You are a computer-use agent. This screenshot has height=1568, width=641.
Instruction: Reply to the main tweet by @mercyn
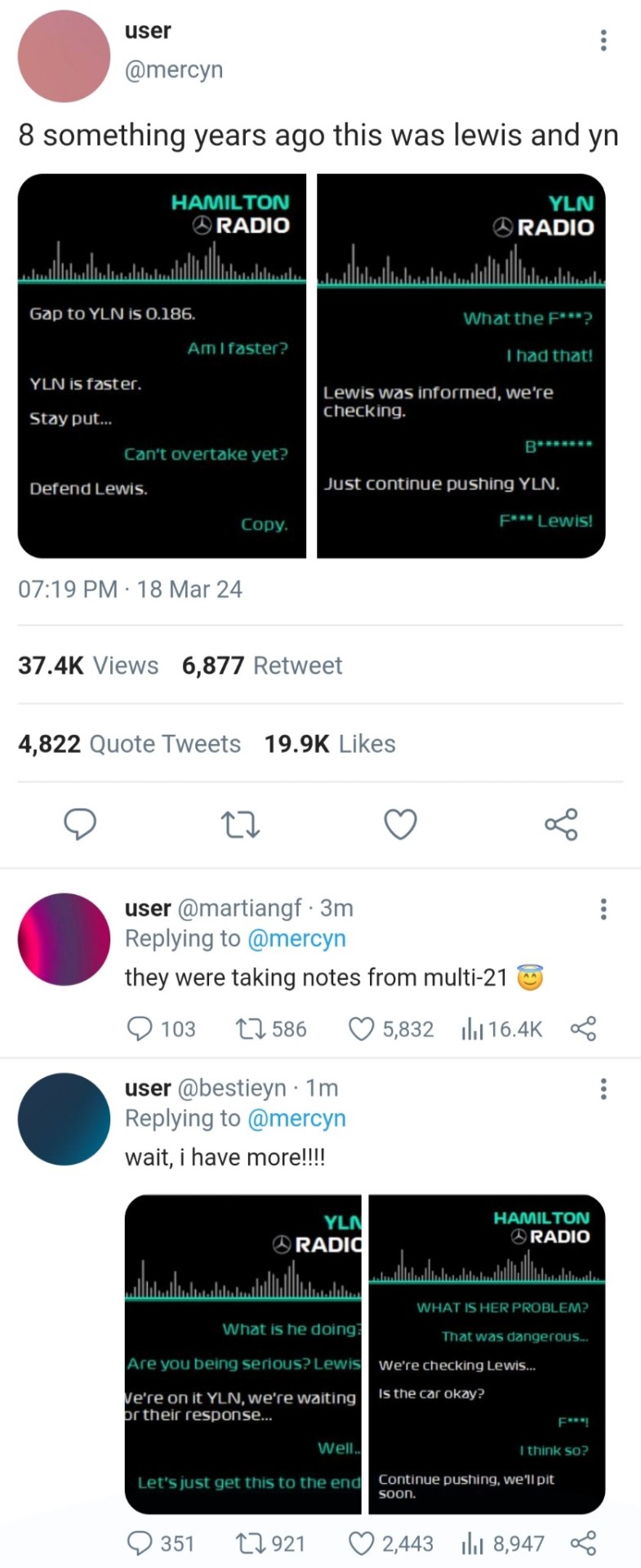click(80, 824)
